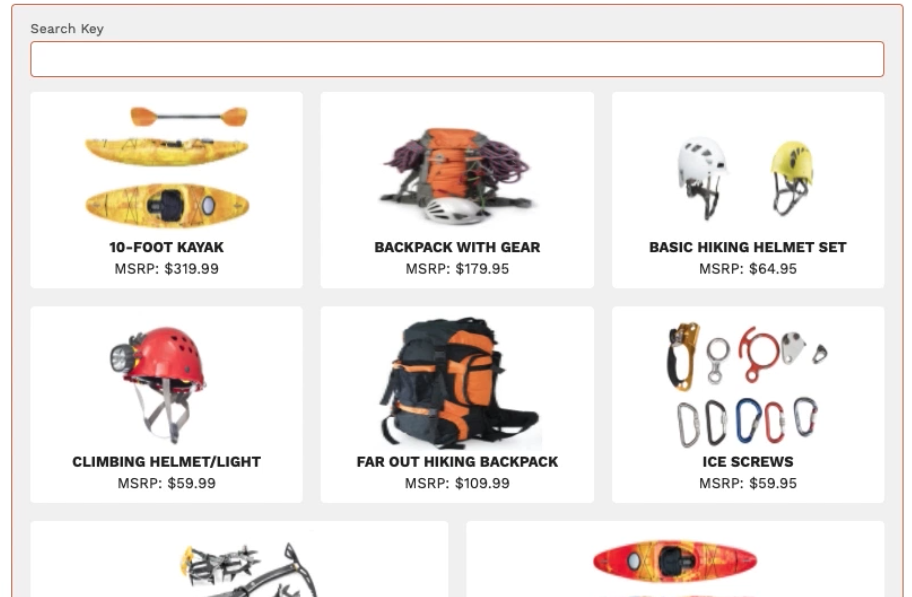Click the MSRP $319.99 price text

[166, 269]
